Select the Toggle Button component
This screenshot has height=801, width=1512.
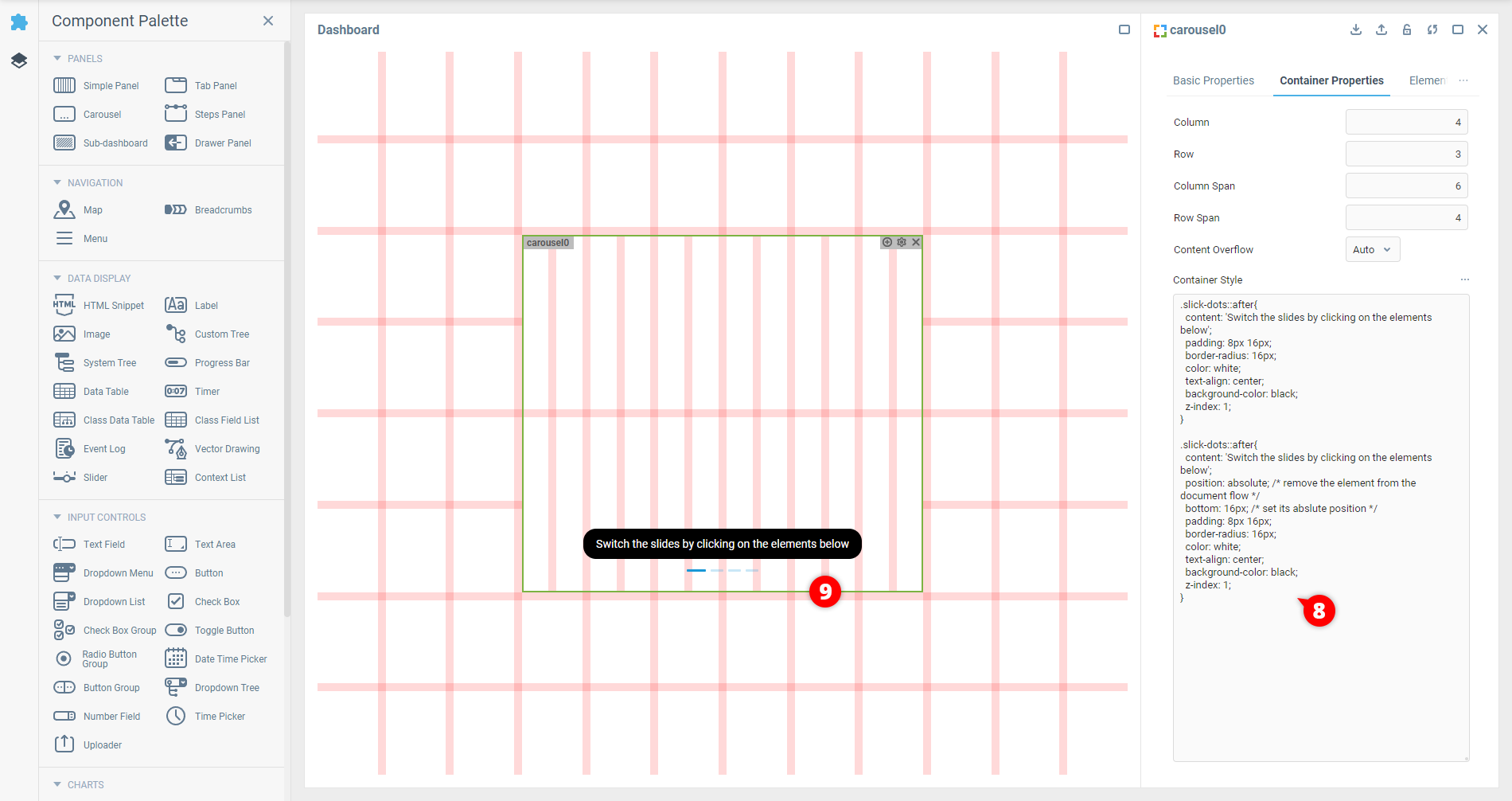210,631
